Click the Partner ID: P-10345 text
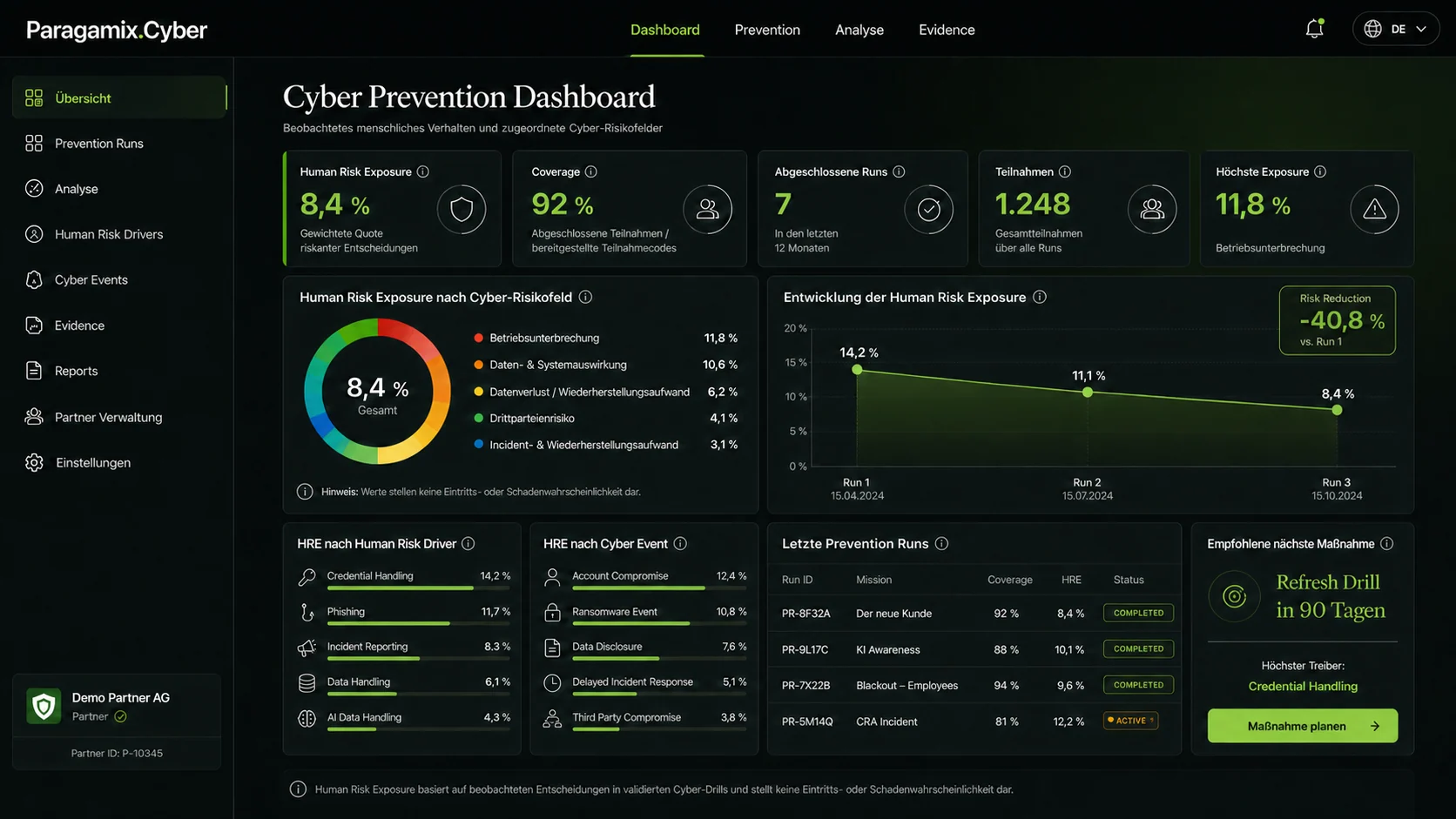This screenshot has height=819, width=1456. point(117,754)
